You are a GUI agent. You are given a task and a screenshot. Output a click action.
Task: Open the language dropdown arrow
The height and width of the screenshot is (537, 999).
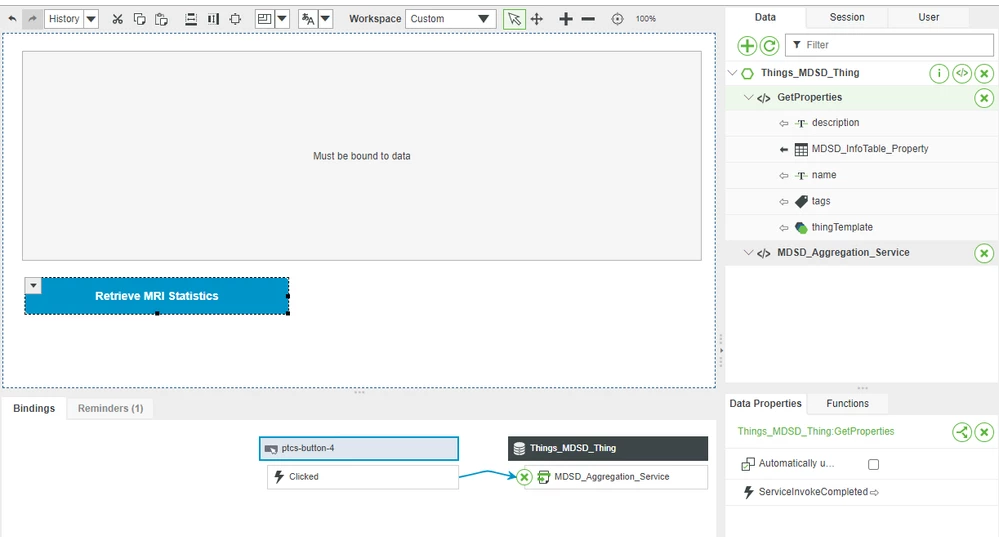coord(326,18)
